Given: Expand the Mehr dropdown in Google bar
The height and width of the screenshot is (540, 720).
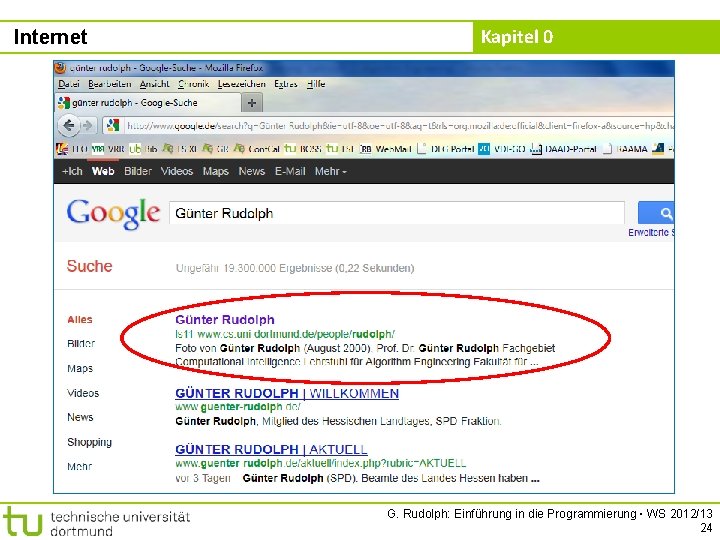Looking at the screenshot, I should [331, 171].
